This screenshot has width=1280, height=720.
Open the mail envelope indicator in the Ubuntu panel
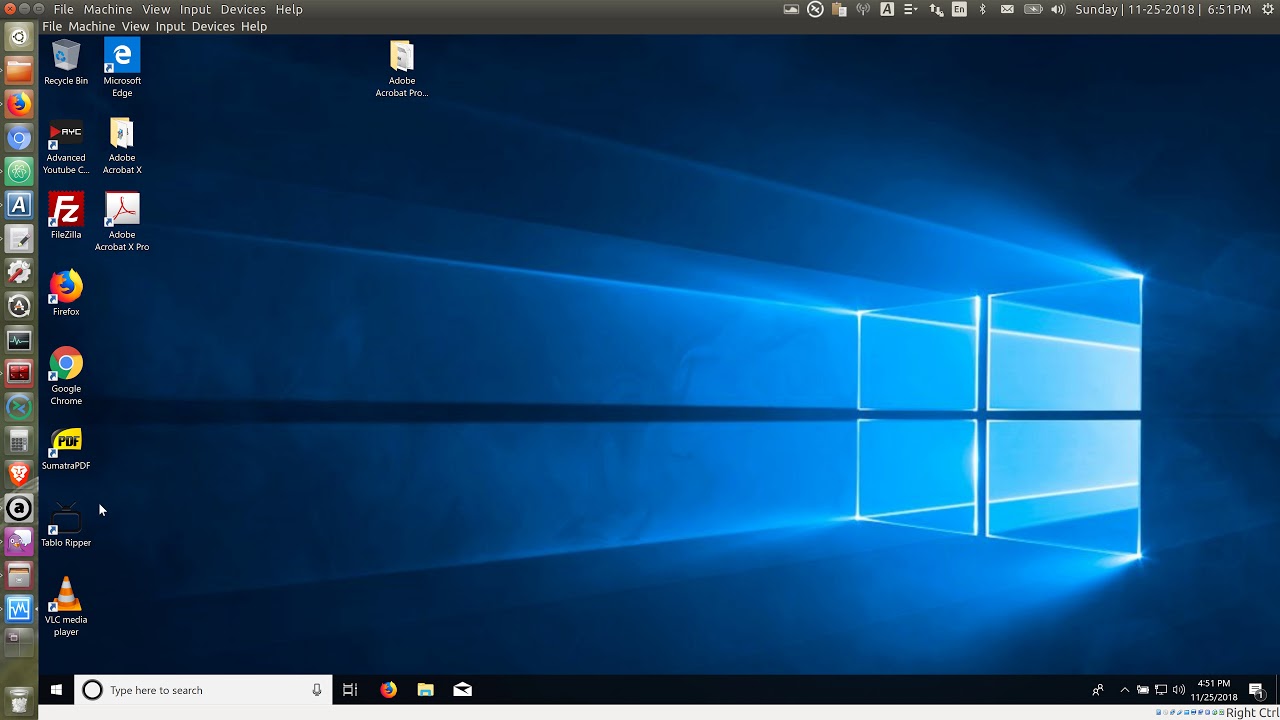1008,9
